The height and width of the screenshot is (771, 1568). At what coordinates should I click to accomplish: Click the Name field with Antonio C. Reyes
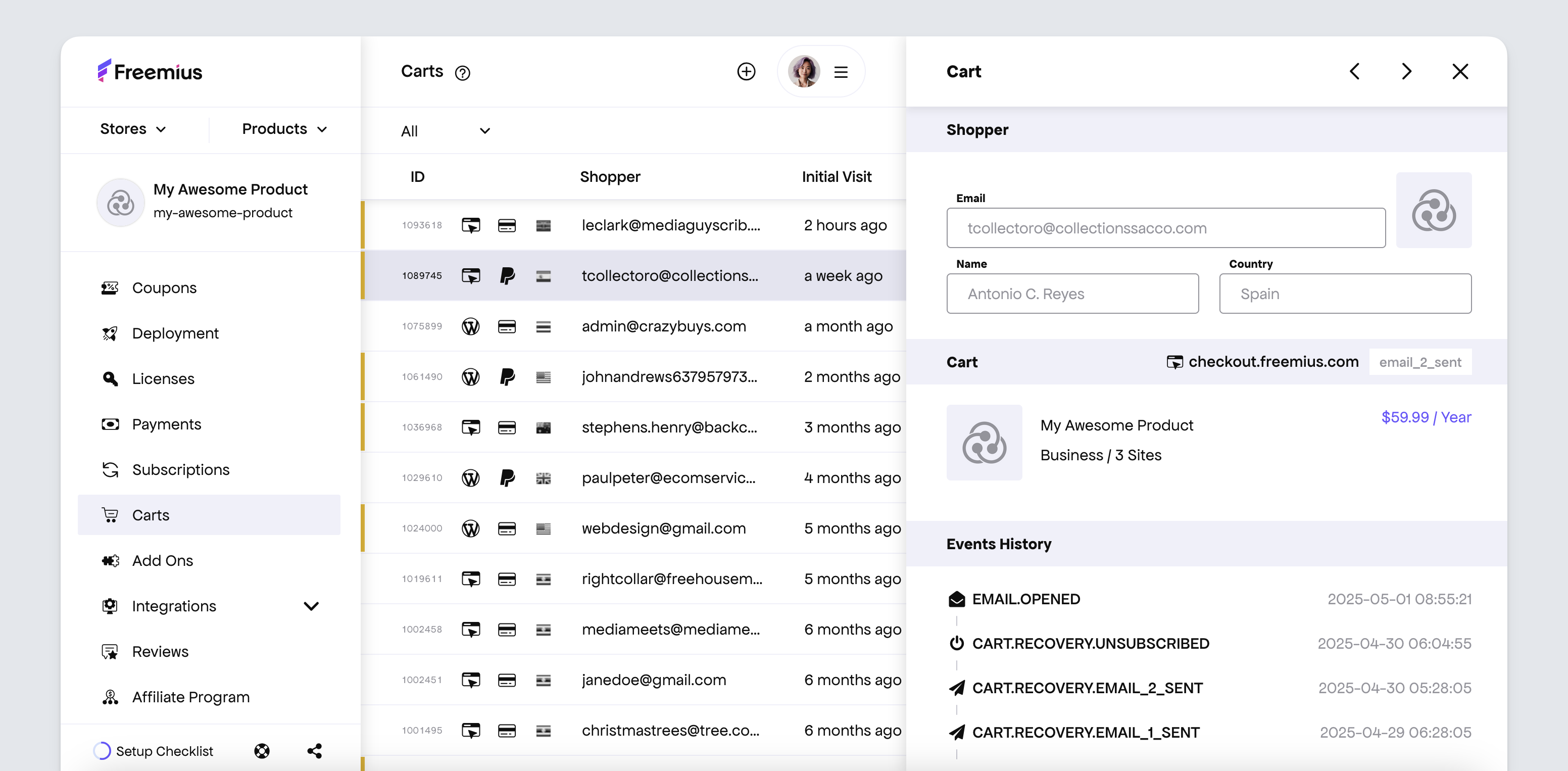pos(1072,294)
